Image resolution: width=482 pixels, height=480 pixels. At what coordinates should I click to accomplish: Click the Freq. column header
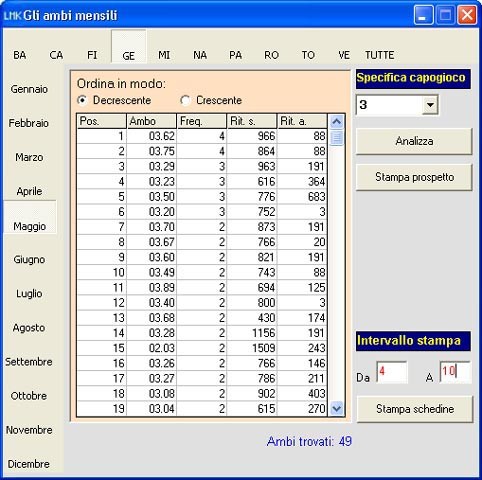[202, 121]
